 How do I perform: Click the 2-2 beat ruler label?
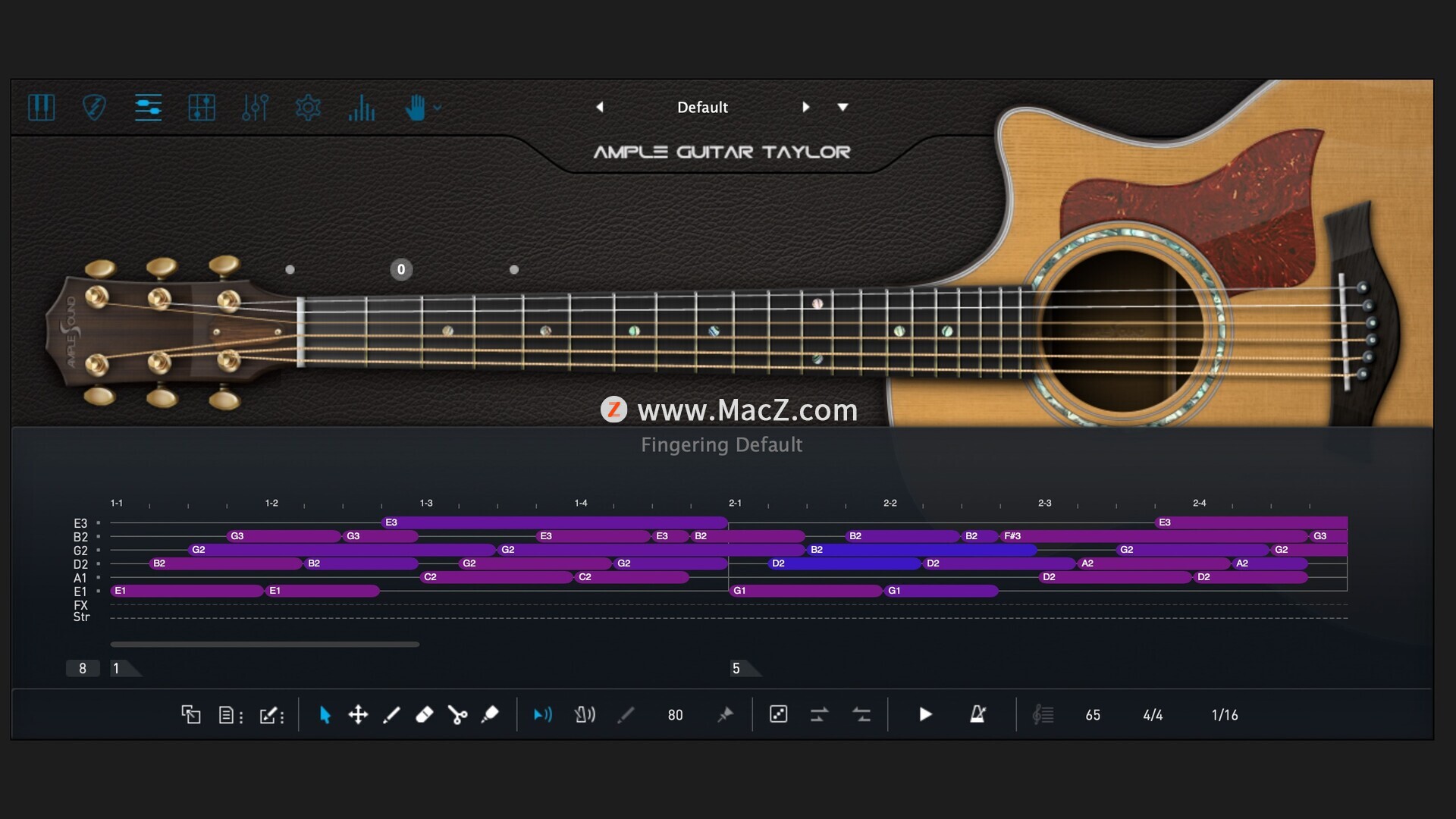(890, 503)
